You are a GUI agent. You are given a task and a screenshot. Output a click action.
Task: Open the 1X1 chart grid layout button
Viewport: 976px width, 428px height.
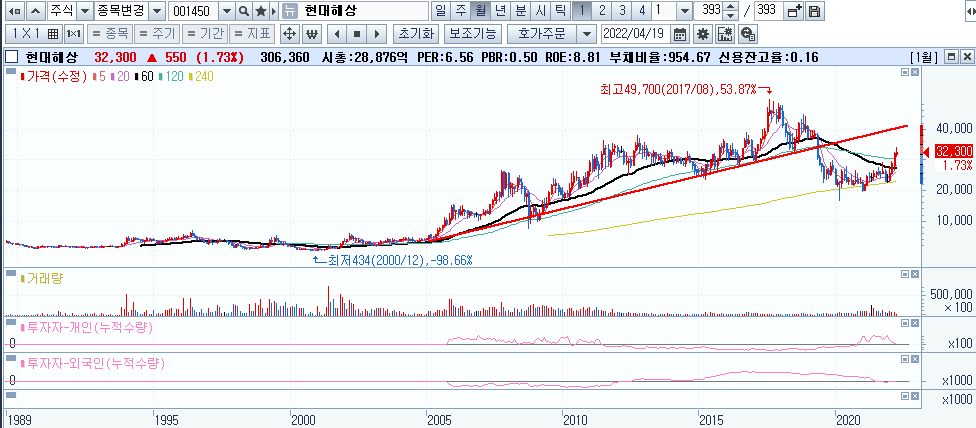coord(35,34)
